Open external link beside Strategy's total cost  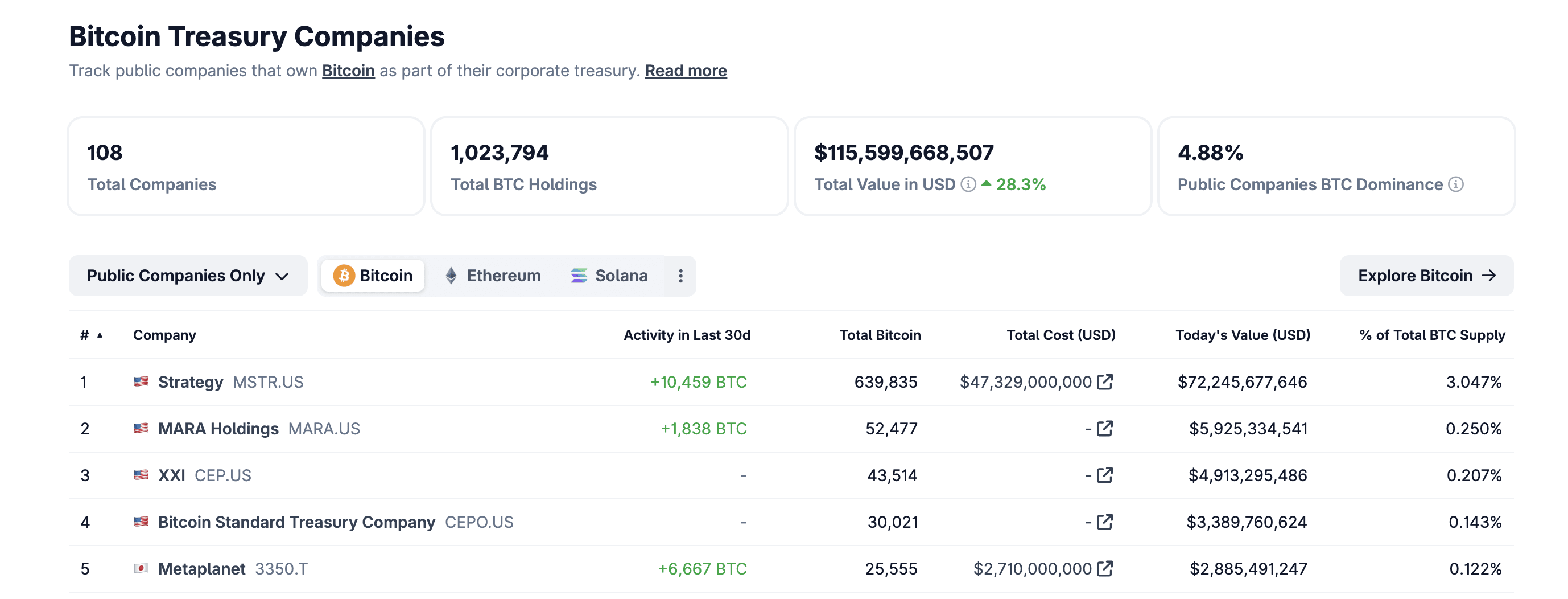click(1105, 382)
